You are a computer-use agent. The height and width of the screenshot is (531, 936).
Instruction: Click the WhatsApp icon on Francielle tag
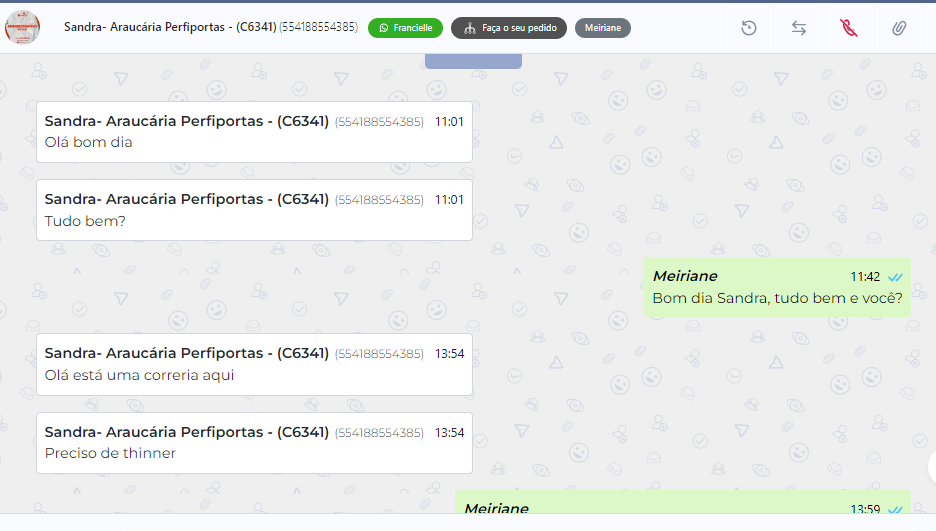click(x=384, y=28)
